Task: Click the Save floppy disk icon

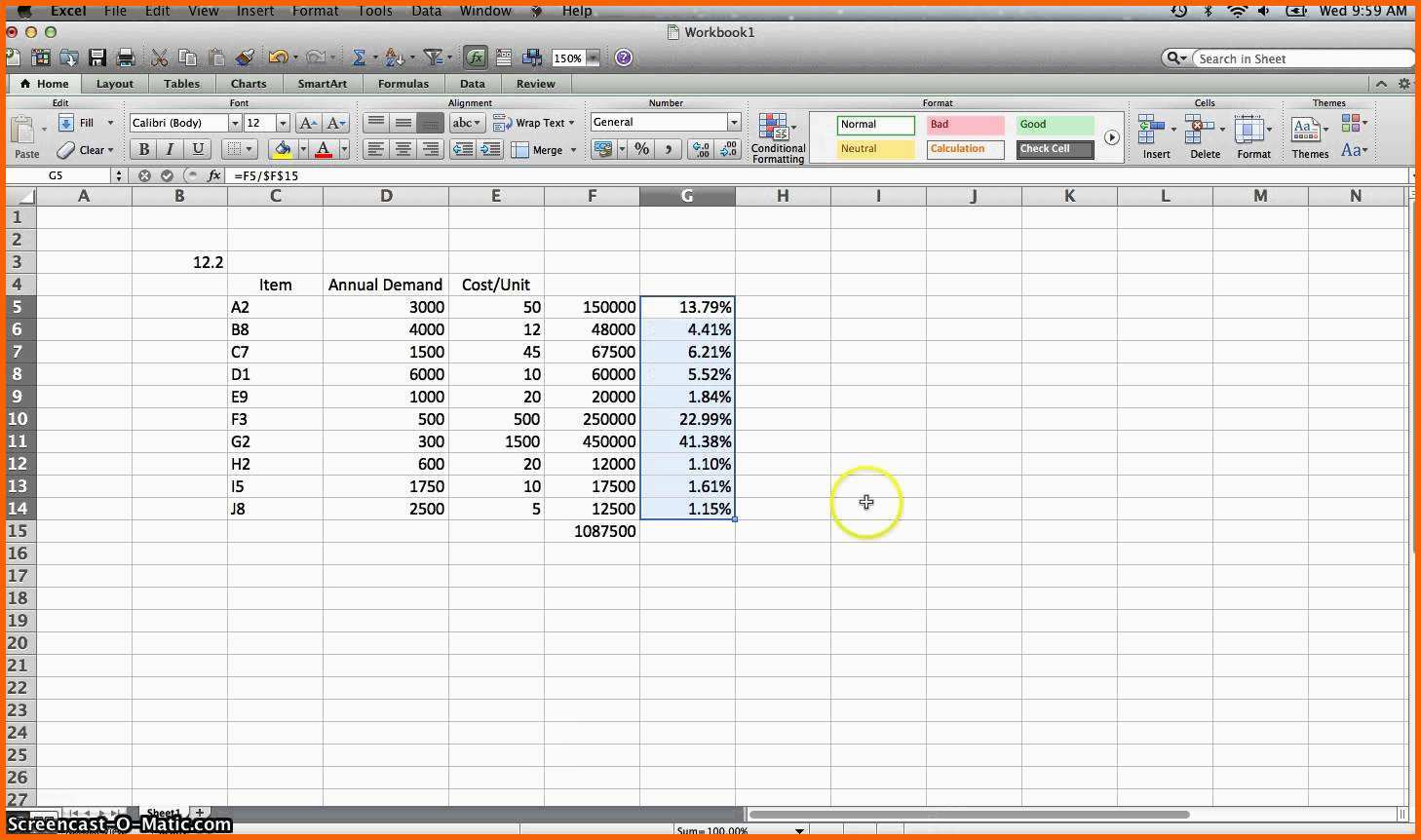Action: pyautogui.click(x=96, y=57)
